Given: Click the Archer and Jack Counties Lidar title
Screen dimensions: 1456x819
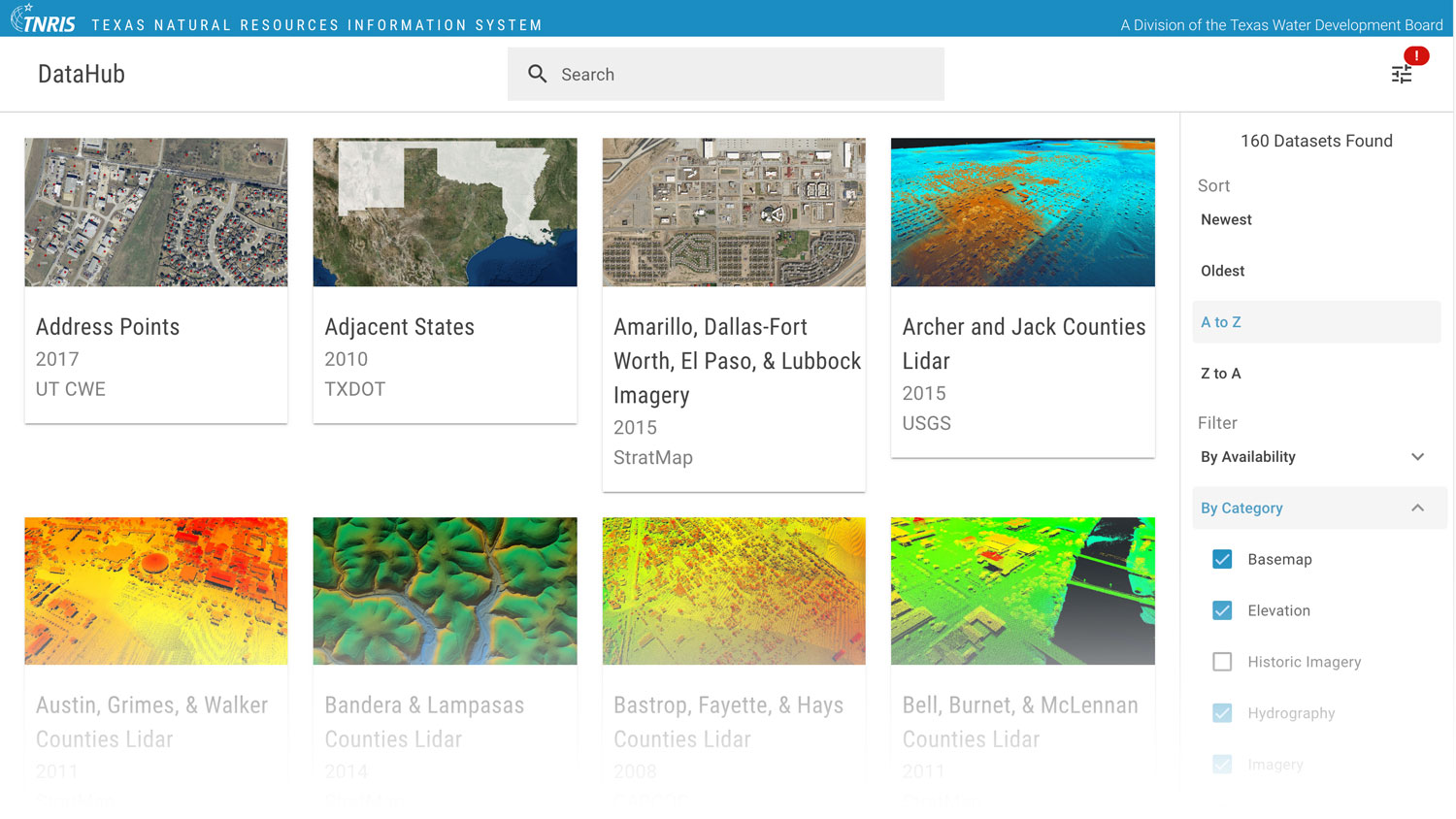Looking at the screenshot, I should (x=1023, y=344).
